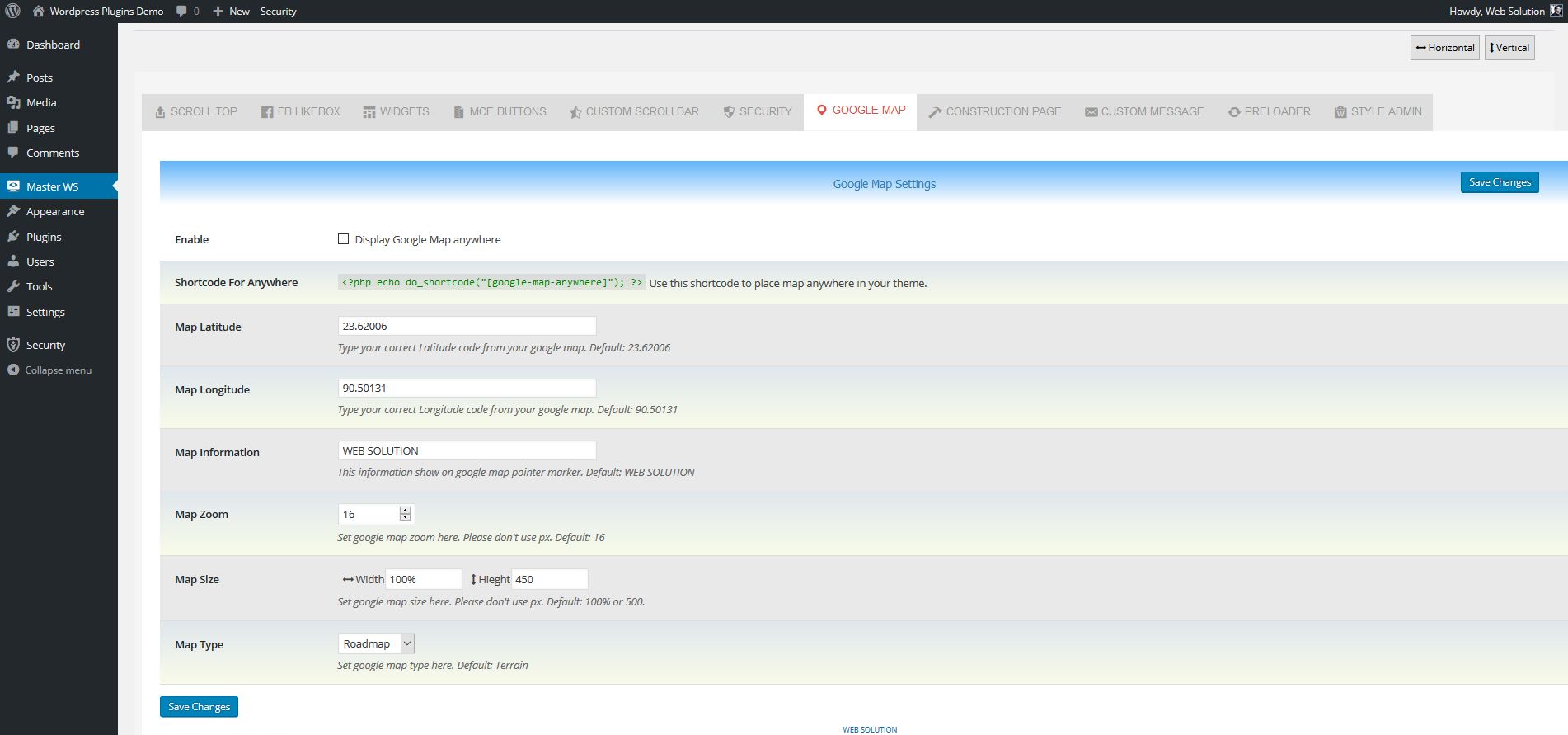Viewport: 1568px width, 735px height.
Task: Click the WEB SOLUTION footer link
Action: [870, 729]
